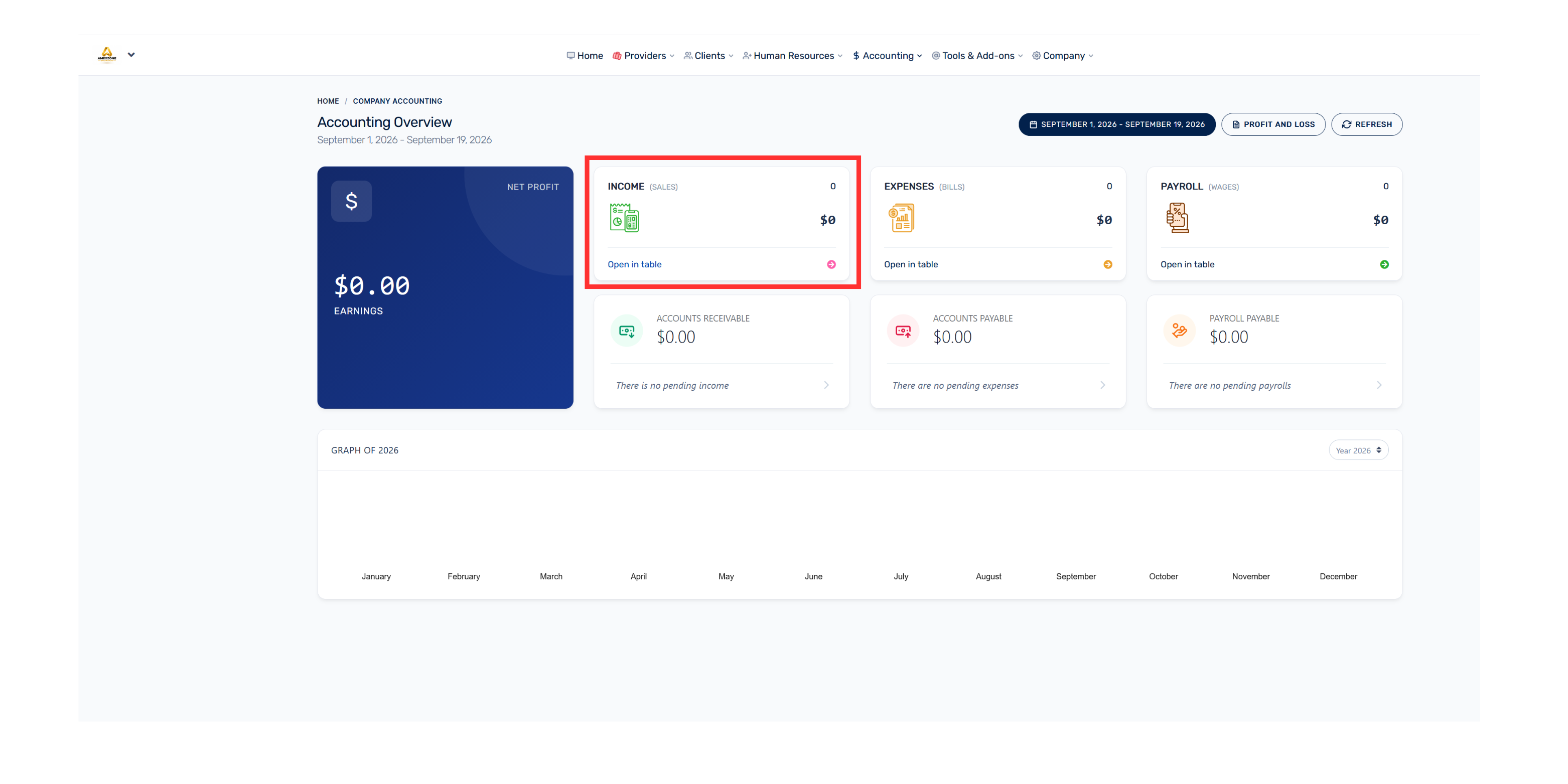The width and height of the screenshot is (1568, 784).
Task: Open the September date range picker
Action: click(1117, 124)
